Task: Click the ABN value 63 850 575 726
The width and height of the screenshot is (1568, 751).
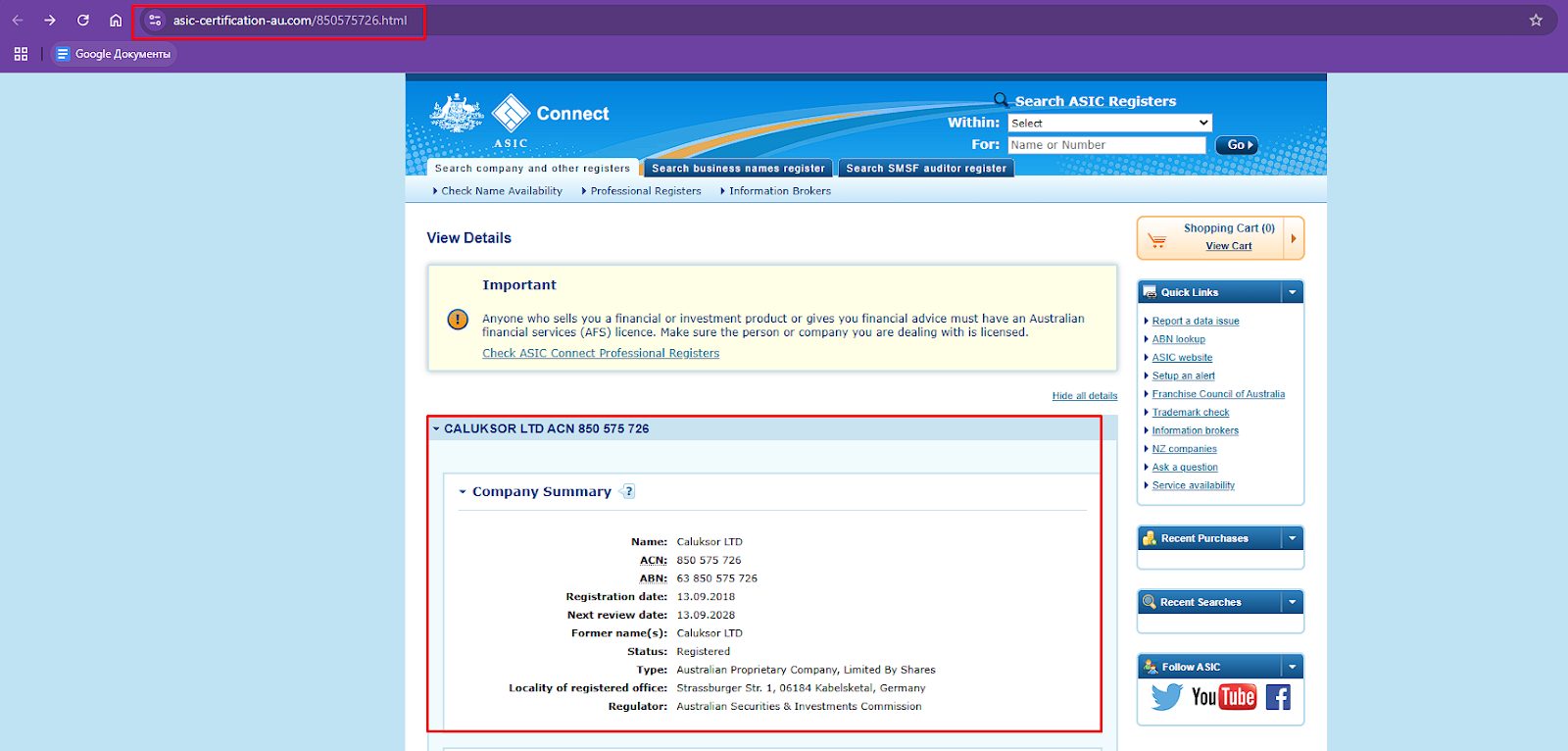Action: [x=716, y=578]
